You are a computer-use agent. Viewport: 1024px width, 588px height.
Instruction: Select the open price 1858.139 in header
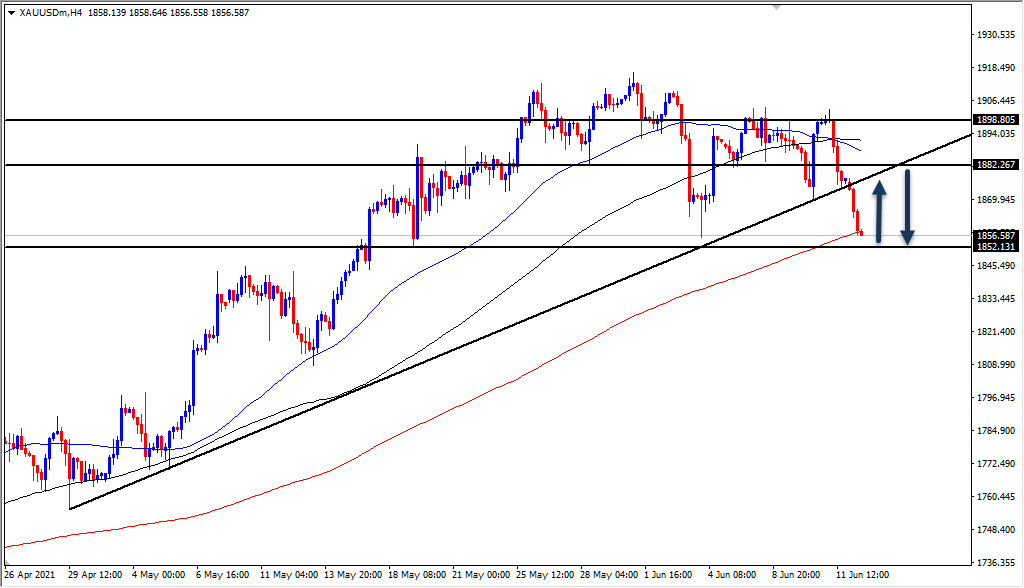[x=106, y=12]
